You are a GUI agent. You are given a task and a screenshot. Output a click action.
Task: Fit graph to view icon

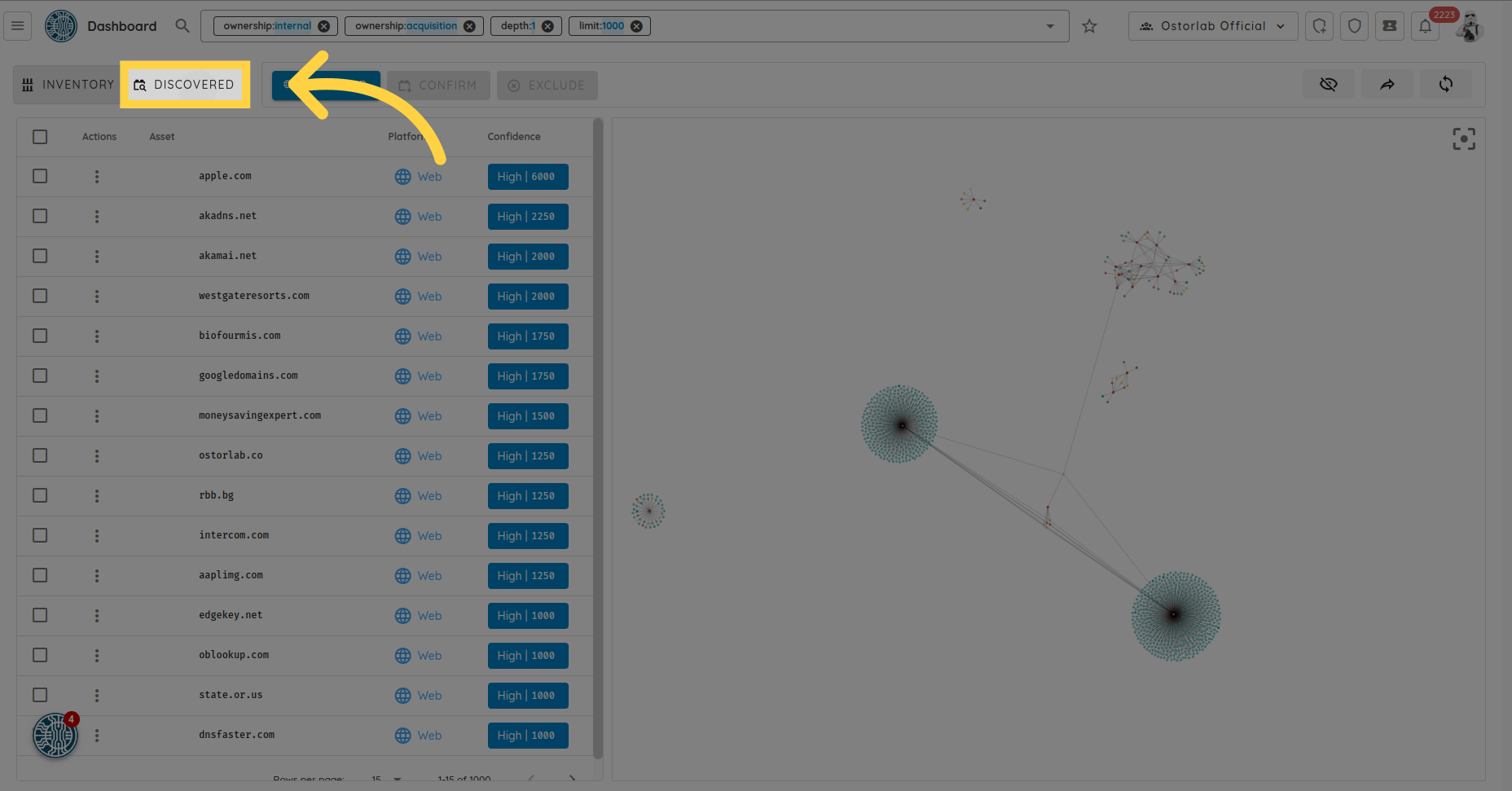1463,139
